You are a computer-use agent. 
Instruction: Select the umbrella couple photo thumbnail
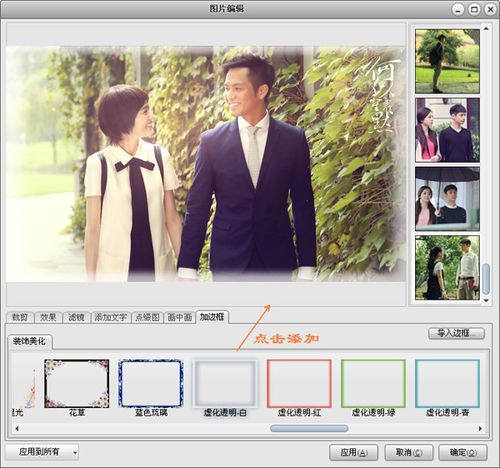click(447, 199)
